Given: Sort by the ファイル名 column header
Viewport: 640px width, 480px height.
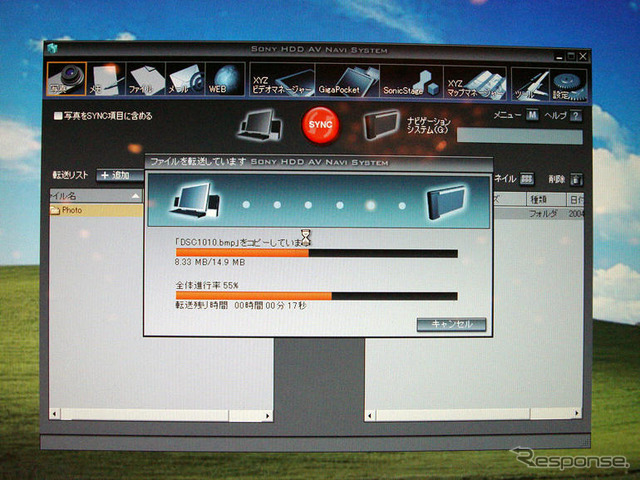Looking at the screenshot, I should coord(96,196).
